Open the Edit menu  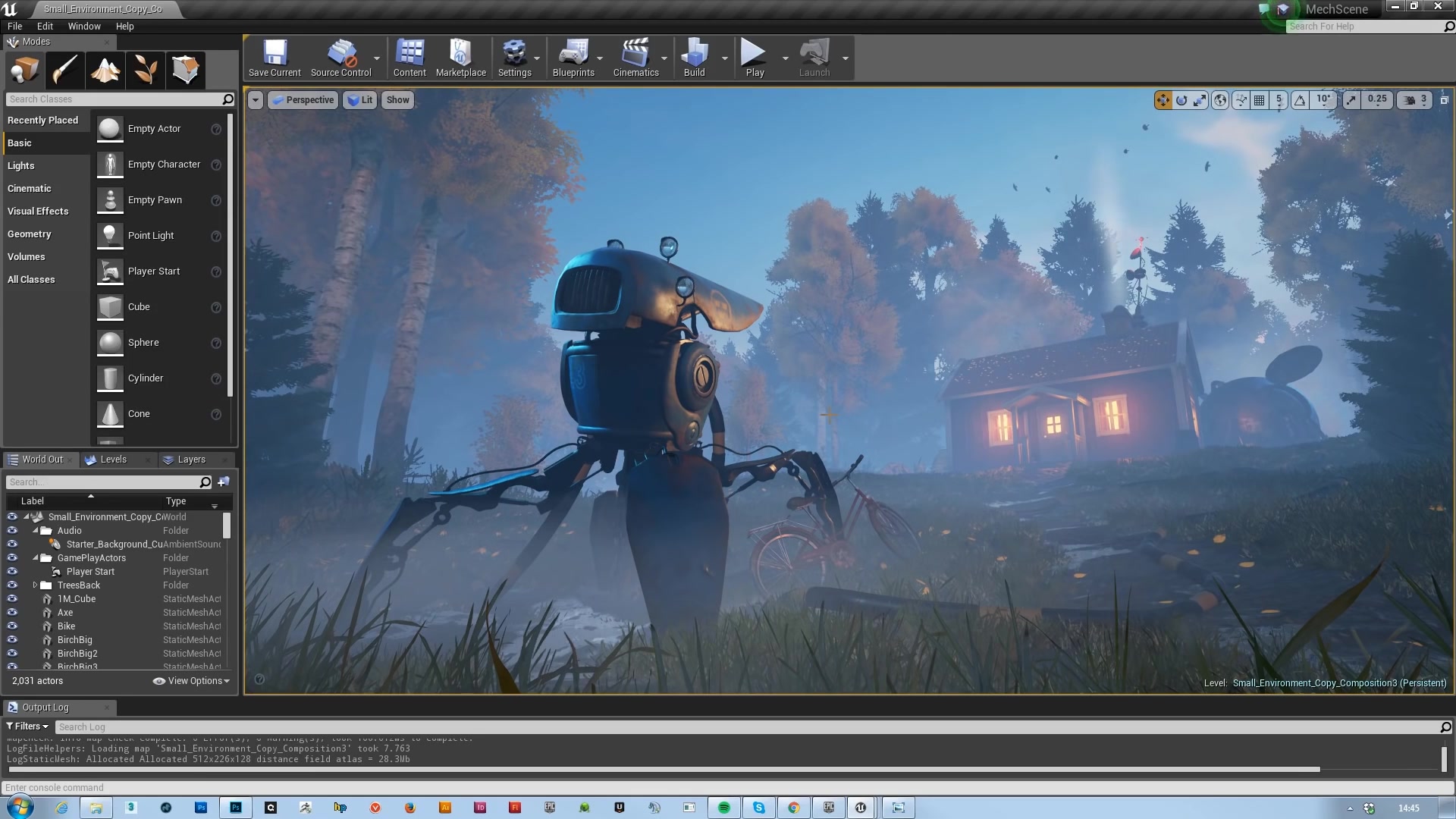pos(45,26)
